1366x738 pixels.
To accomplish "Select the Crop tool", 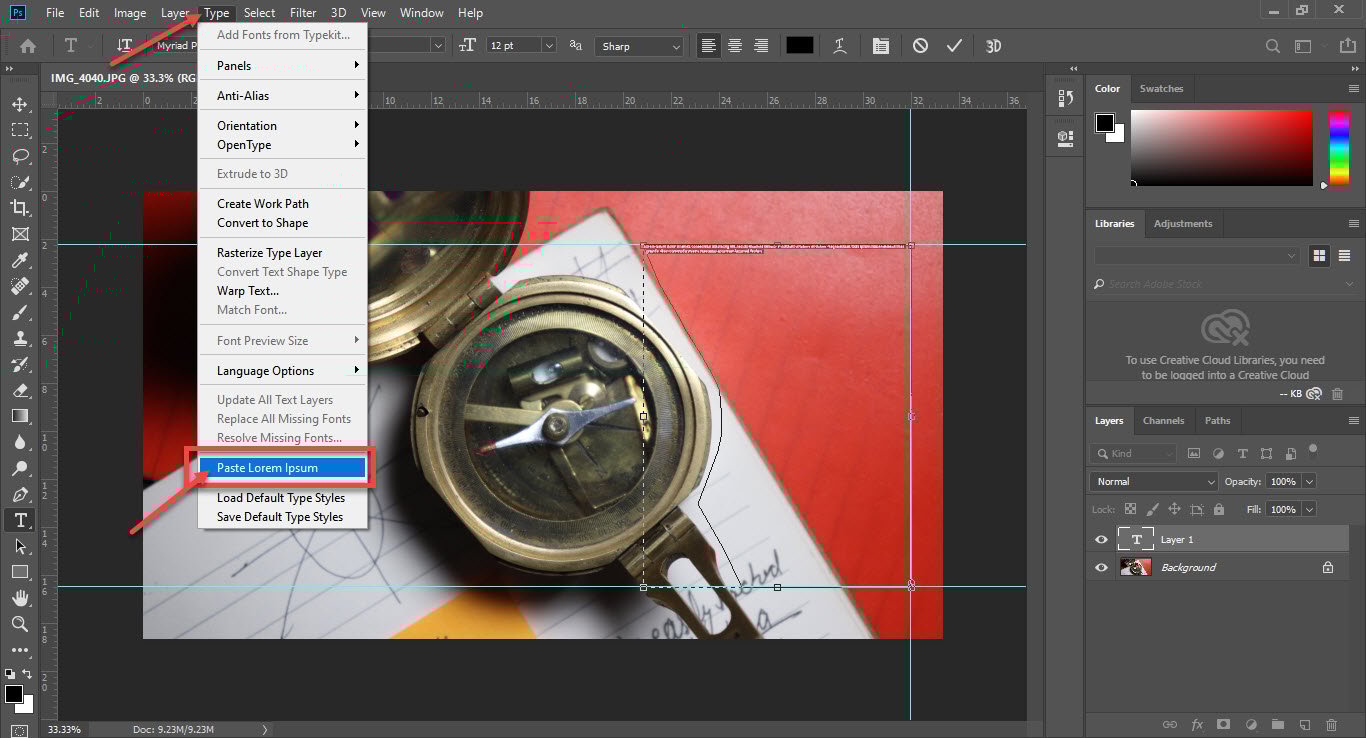I will coord(20,208).
